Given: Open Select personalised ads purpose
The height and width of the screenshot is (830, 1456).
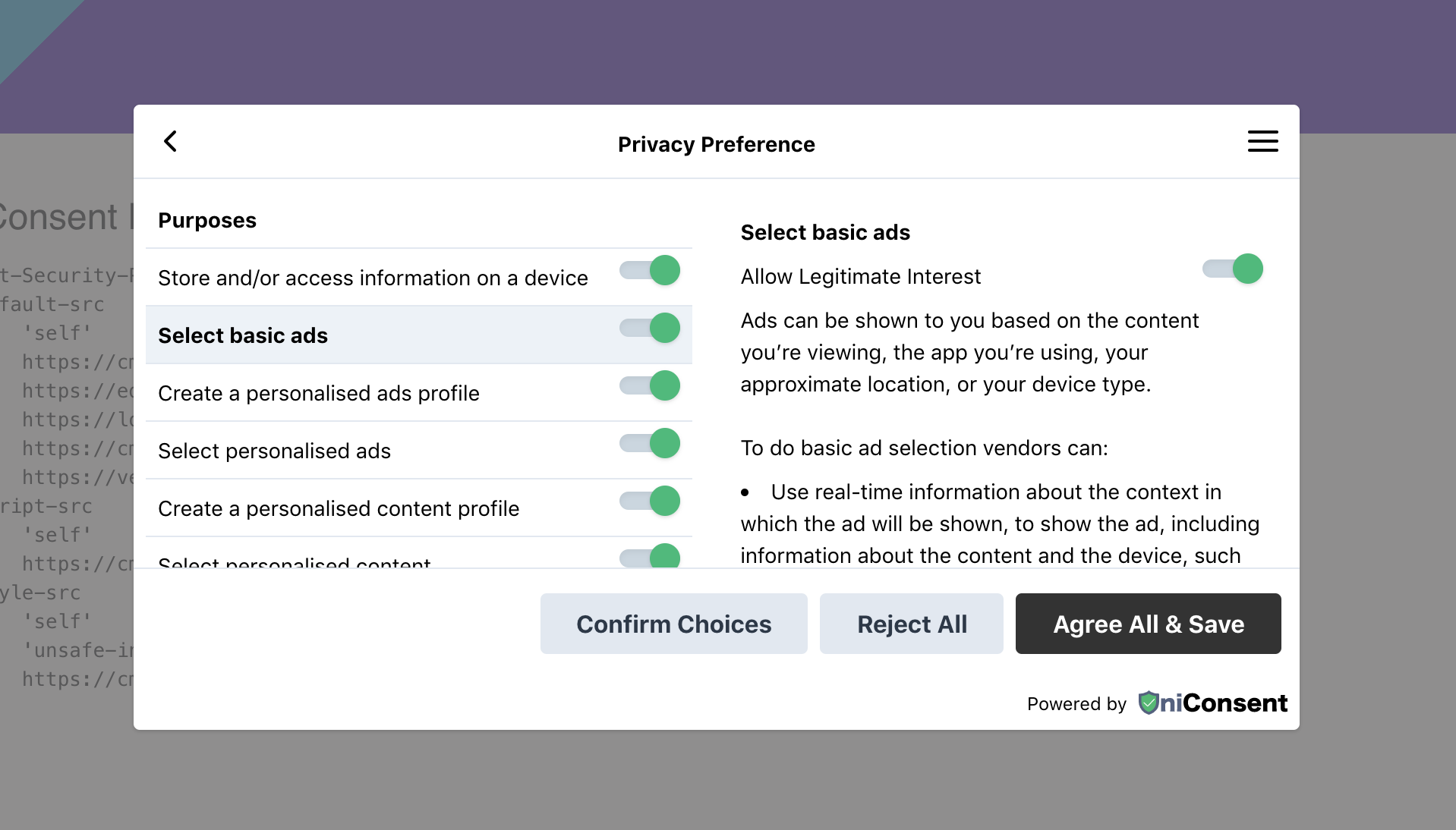Looking at the screenshot, I should point(274,451).
